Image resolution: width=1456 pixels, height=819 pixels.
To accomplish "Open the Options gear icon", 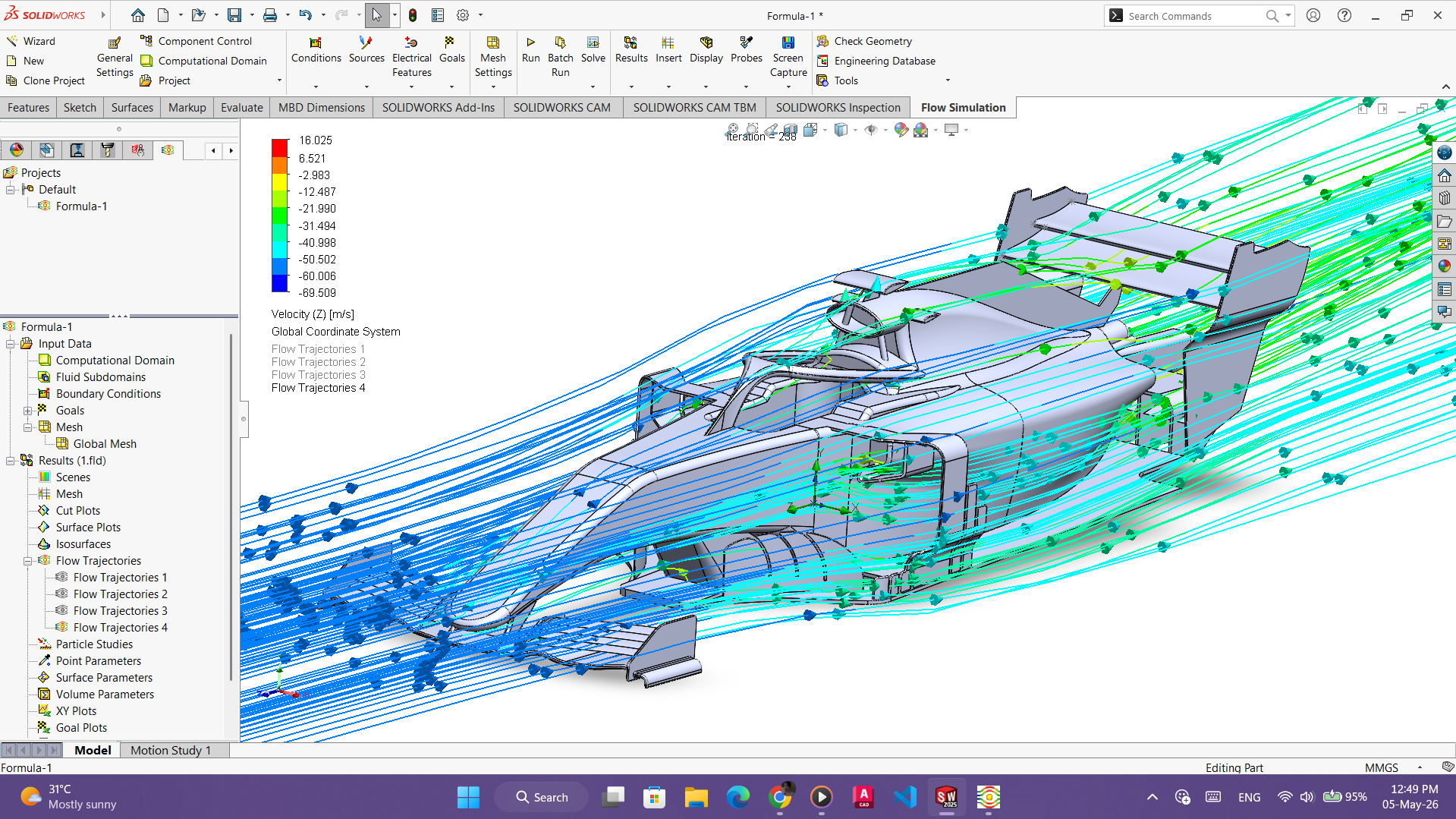I will (463, 15).
